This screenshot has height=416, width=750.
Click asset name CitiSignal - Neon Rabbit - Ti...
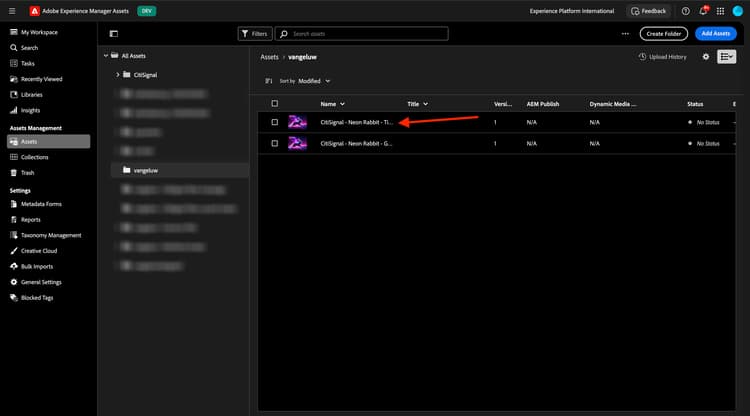[356, 122]
